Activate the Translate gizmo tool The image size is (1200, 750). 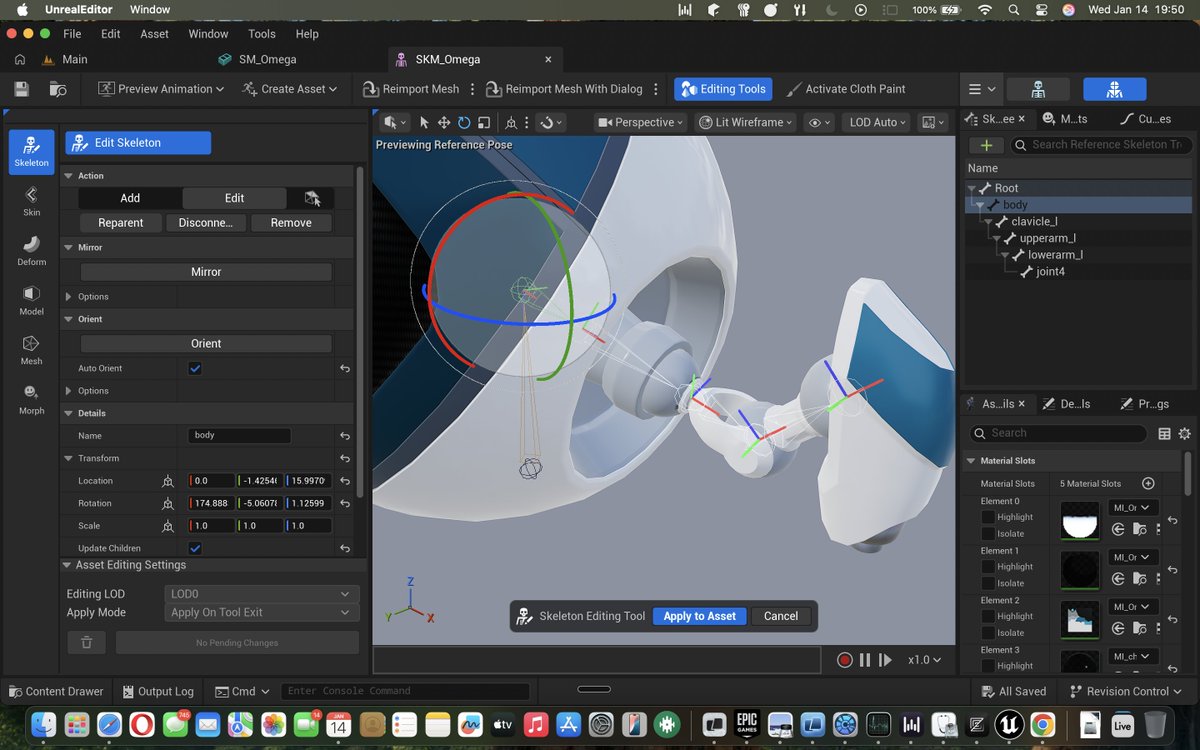443,122
